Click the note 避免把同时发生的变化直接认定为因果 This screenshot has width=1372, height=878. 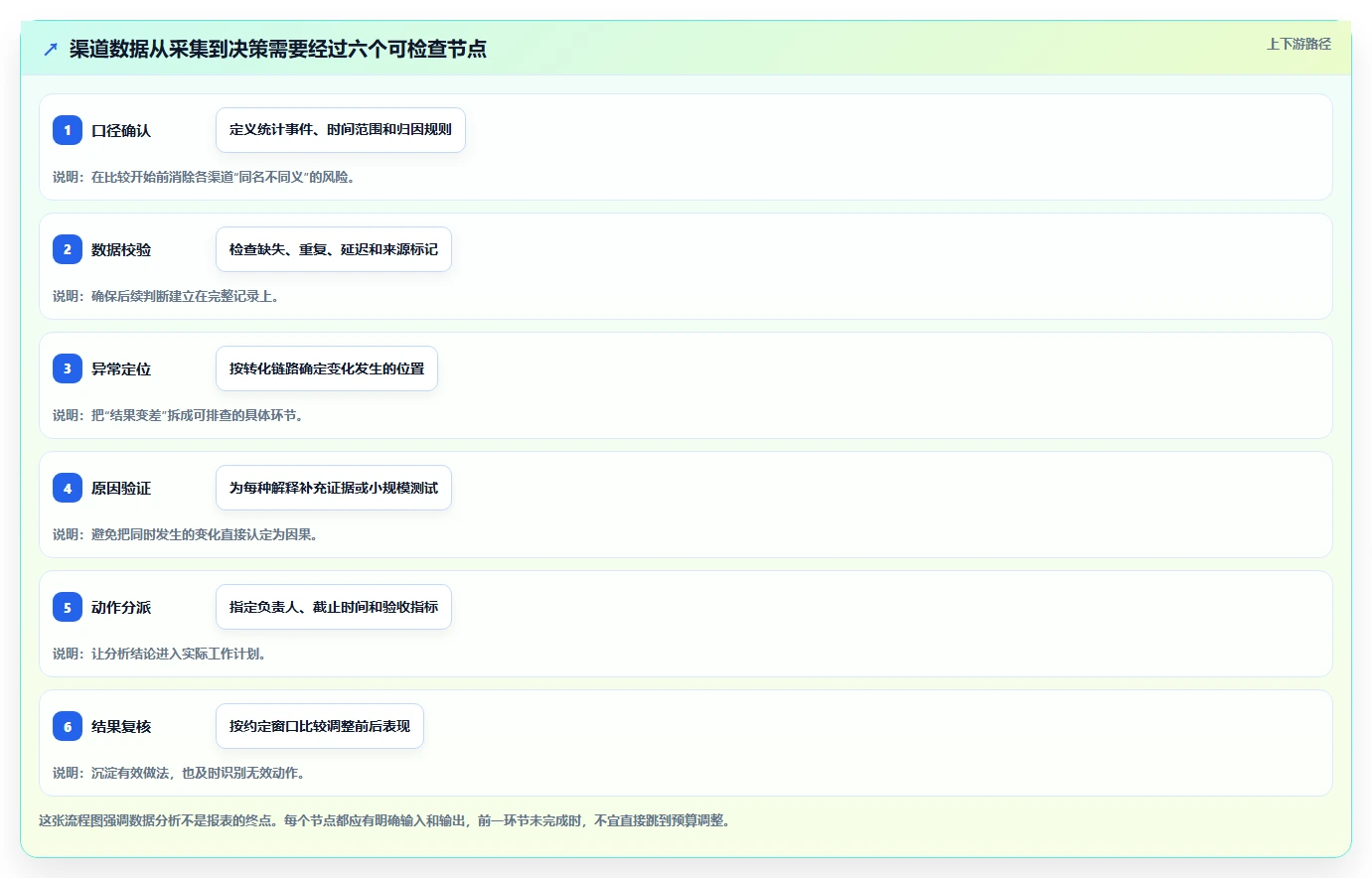pyautogui.click(x=185, y=534)
